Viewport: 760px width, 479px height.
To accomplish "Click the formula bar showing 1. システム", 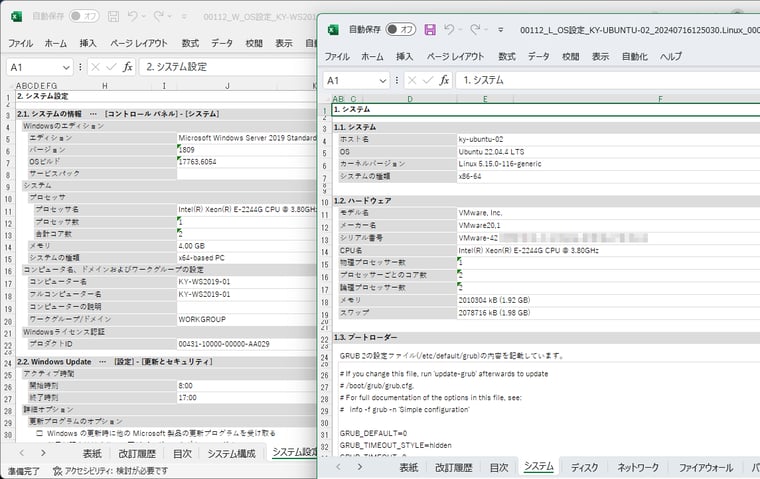I will pyautogui.click(x=608, y=80).
